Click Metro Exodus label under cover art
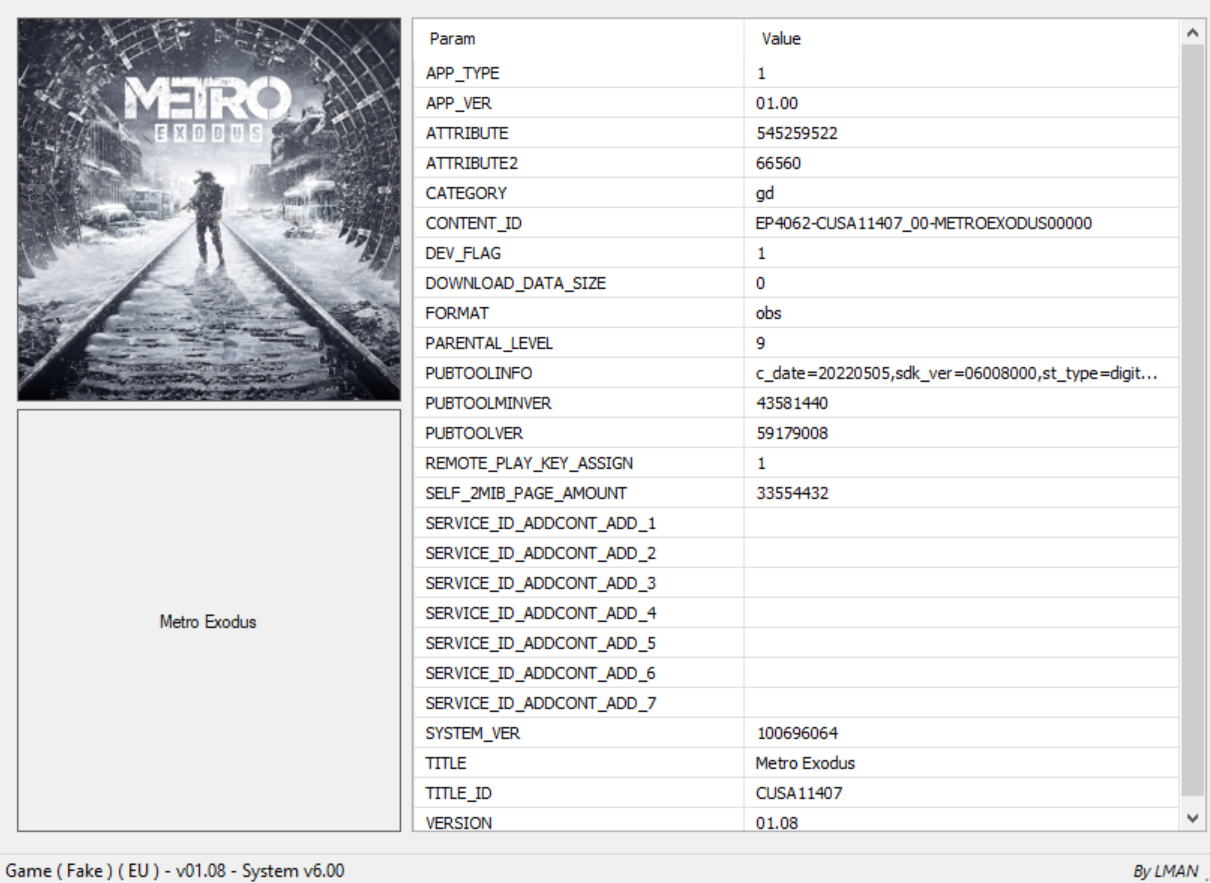The height and width of the screenshot is (883, 1210). point(208,622)
